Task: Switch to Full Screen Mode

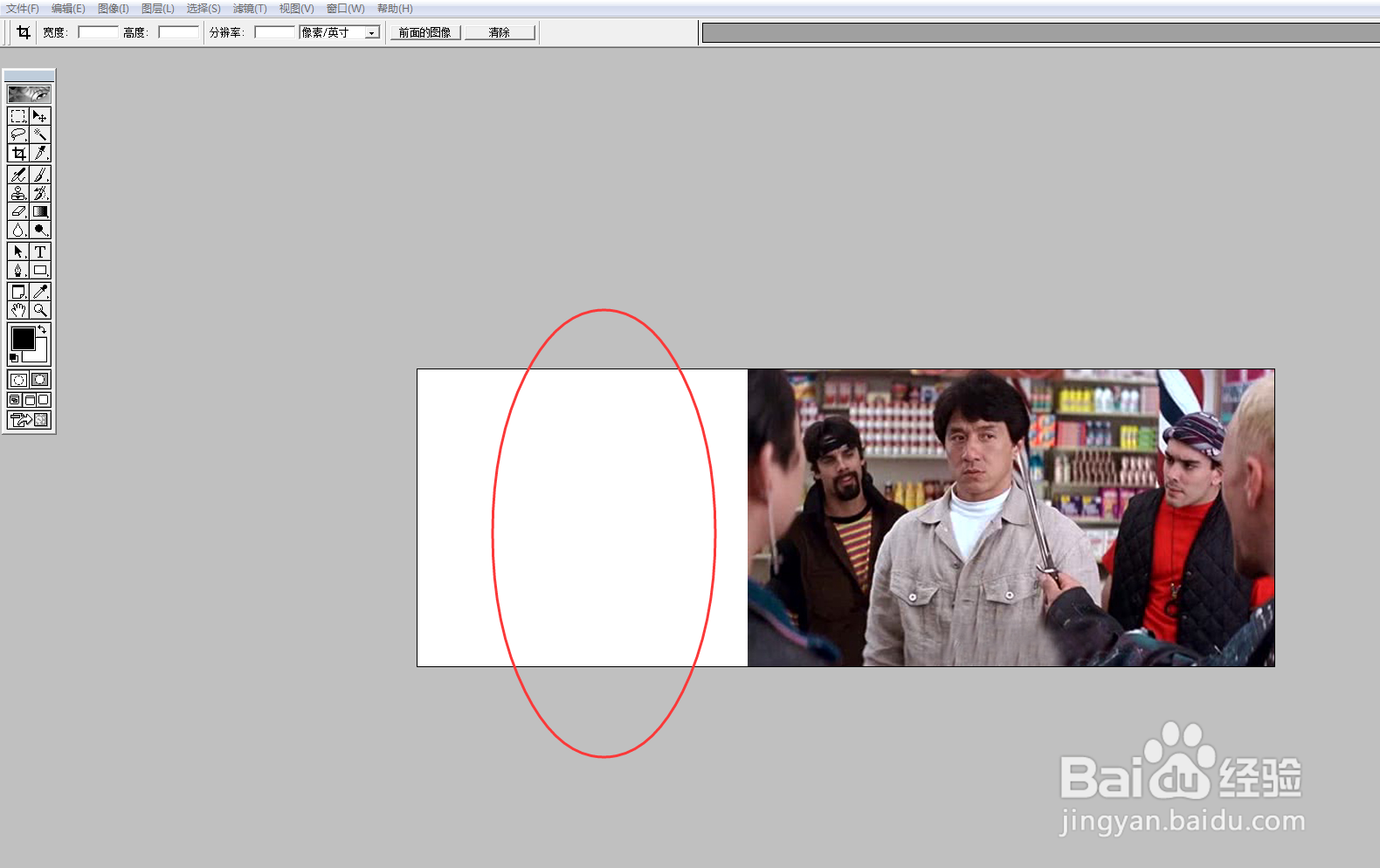Action: (44, 400)
